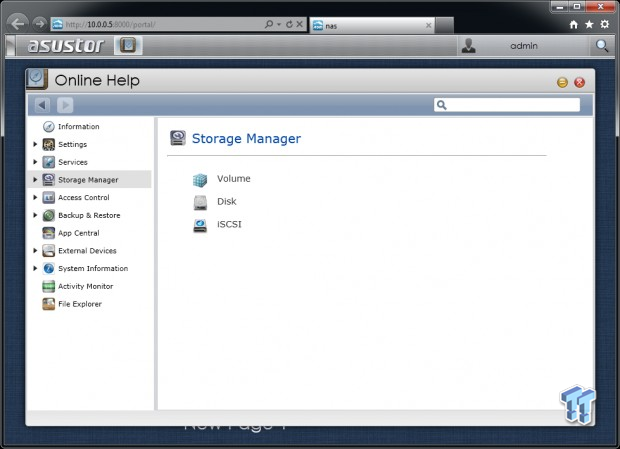Select the Information help topic
Image resolution: width=620 pixels, height=449 pixels.
pos(79,126)
